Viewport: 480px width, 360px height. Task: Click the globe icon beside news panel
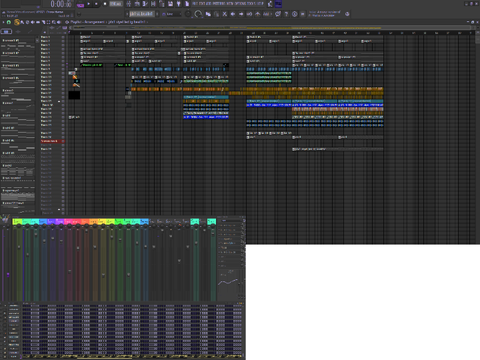click(347, 14)
